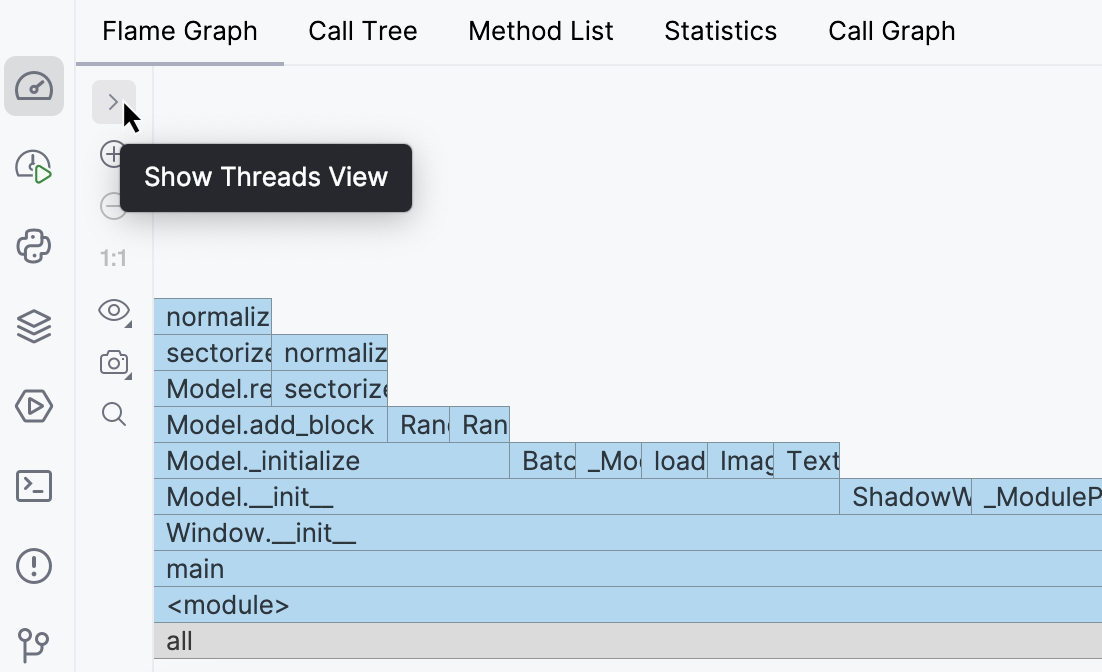
Task: Open the Python Console from the sidebar
Action: (x=33, y=247)
